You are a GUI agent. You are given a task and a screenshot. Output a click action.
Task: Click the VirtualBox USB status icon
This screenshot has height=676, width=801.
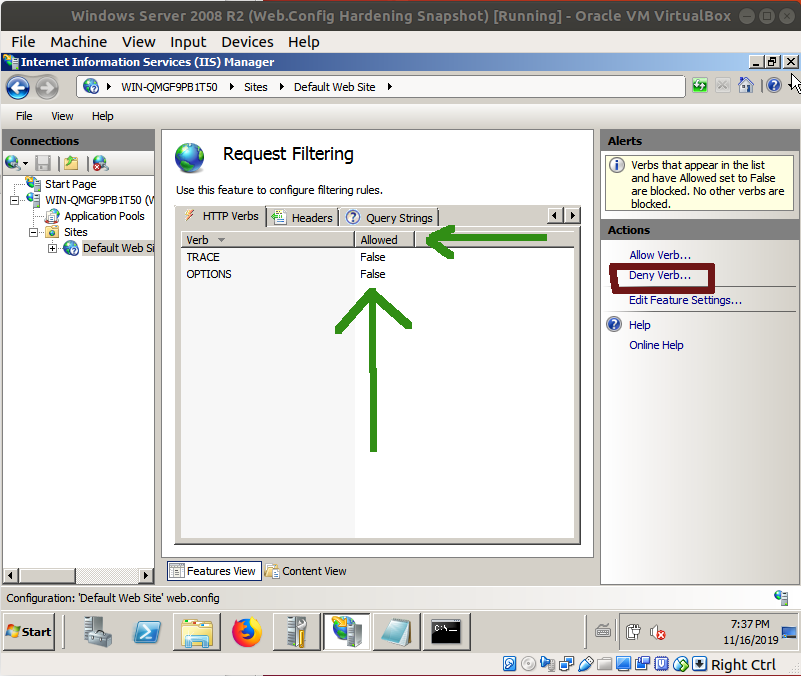pyautogui.click(x=585, y=664)
